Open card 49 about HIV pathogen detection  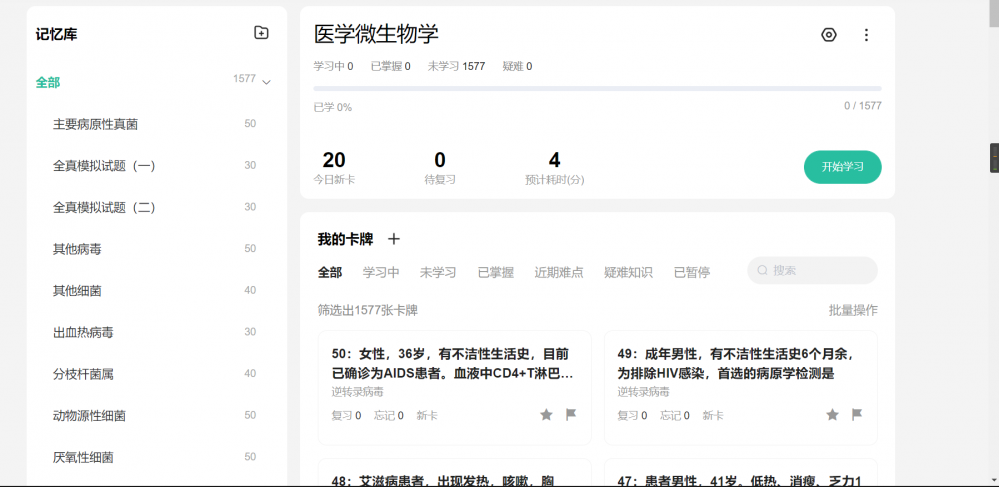740,388
